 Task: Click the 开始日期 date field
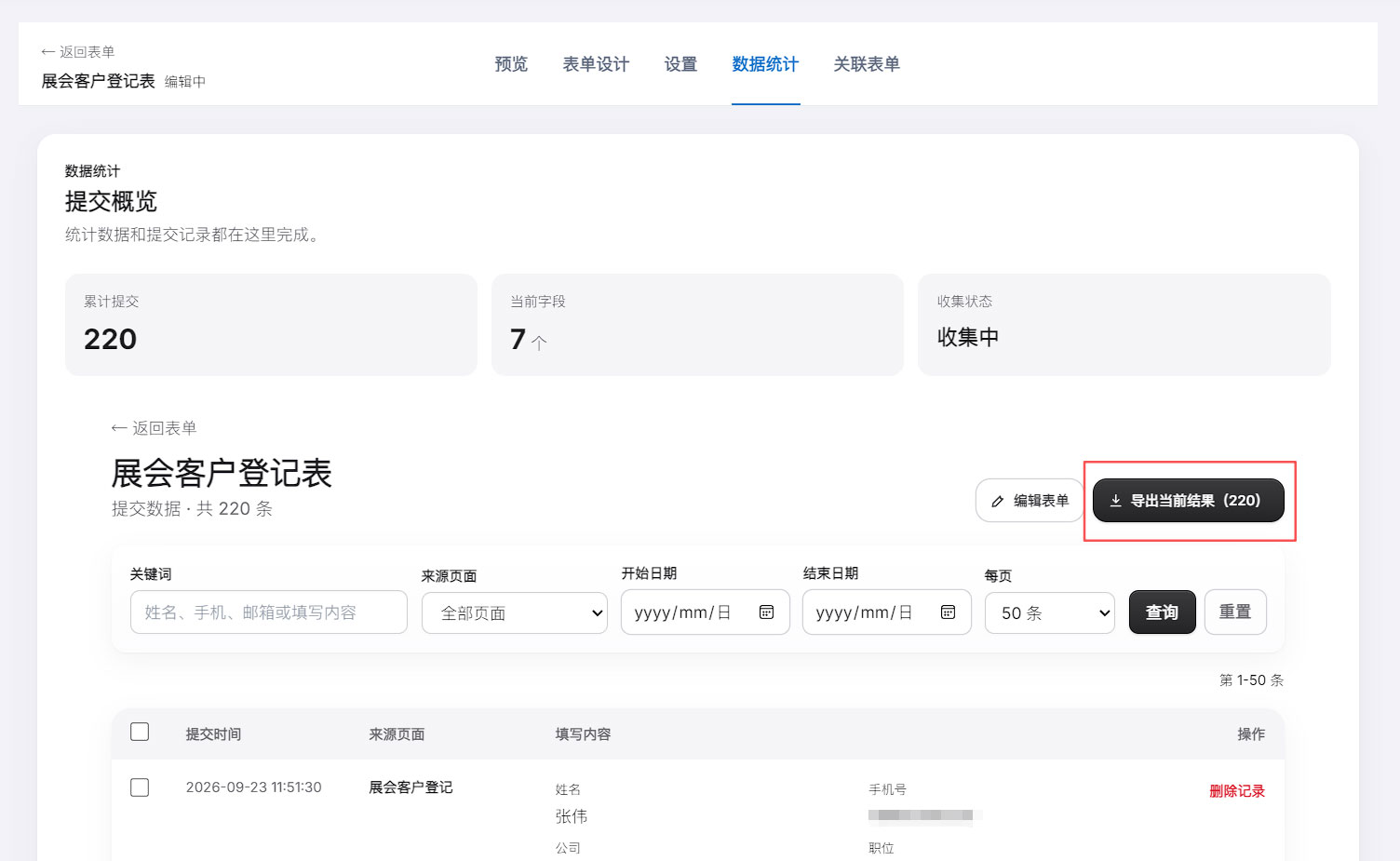tap(706, 612)
